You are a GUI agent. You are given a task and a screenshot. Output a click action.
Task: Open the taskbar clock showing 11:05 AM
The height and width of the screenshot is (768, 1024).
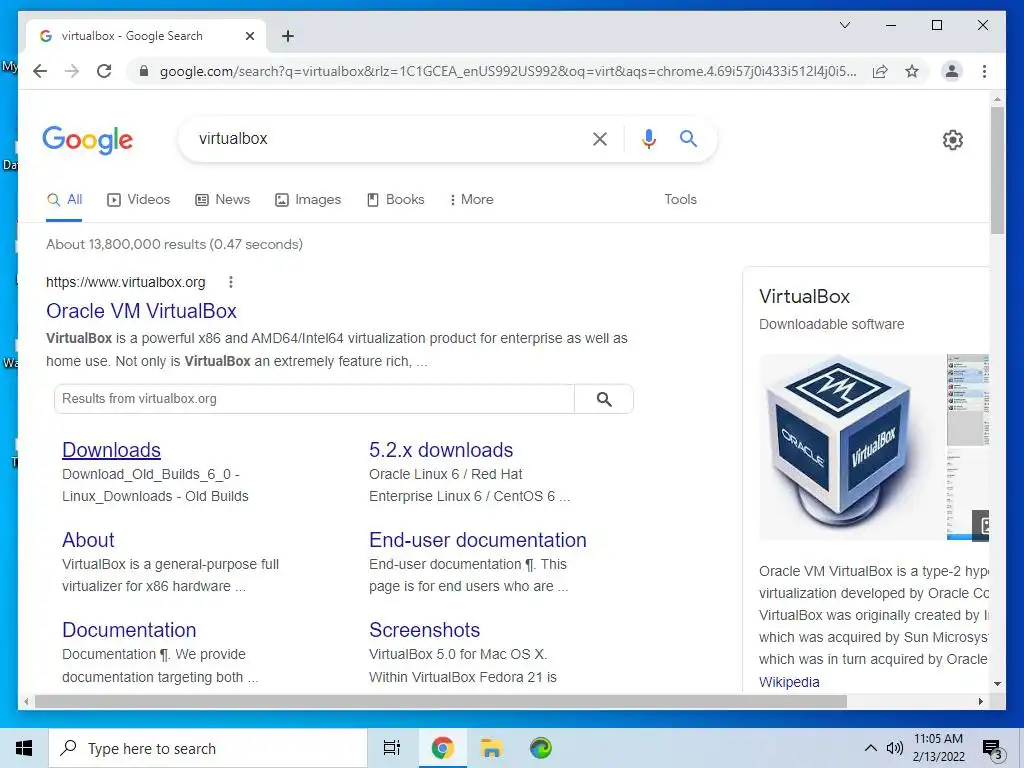coord(938,748)
